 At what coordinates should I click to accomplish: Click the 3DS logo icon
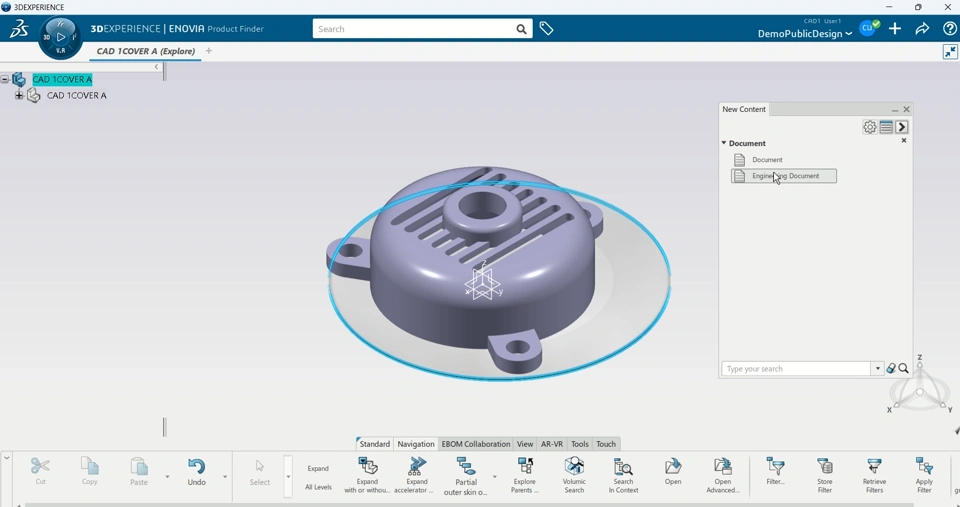pyautogui.click(x=18, y=29)
